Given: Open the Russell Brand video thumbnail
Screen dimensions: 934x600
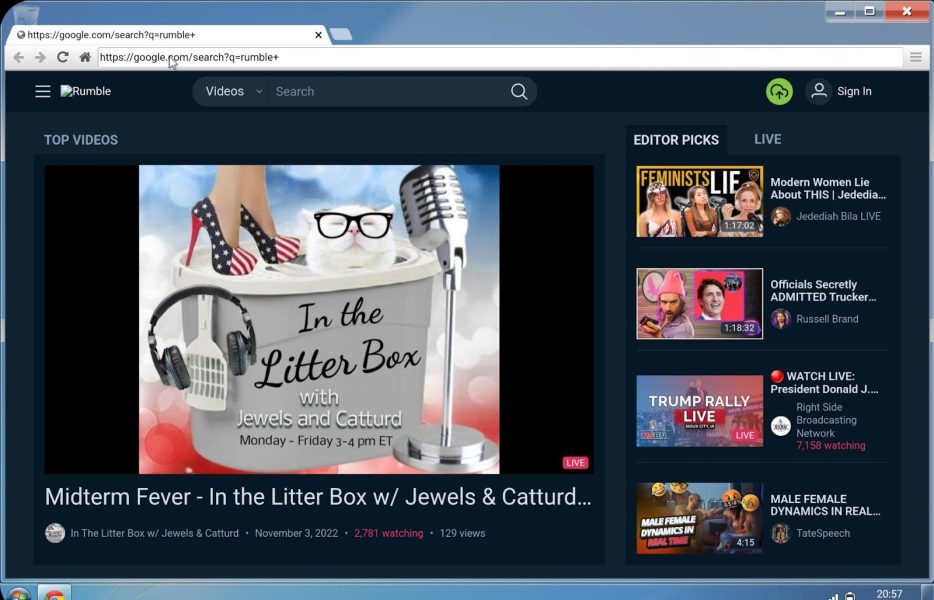Looking at the screenshot, I should (x=699, y=304).
